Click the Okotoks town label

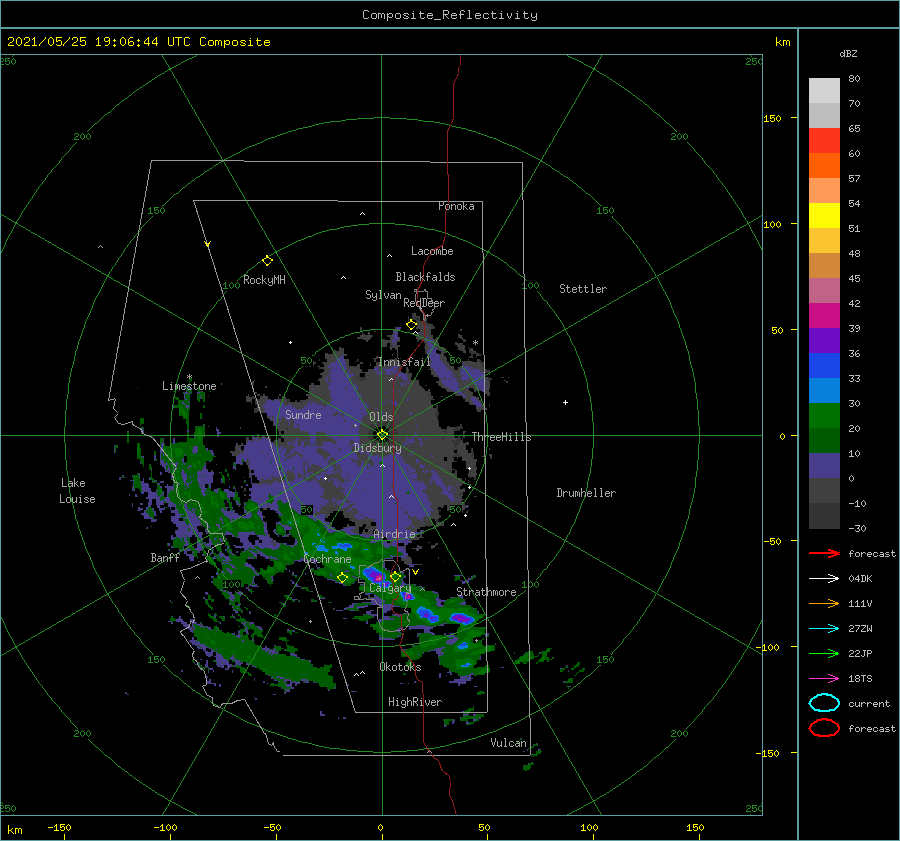tap(400, 667)
